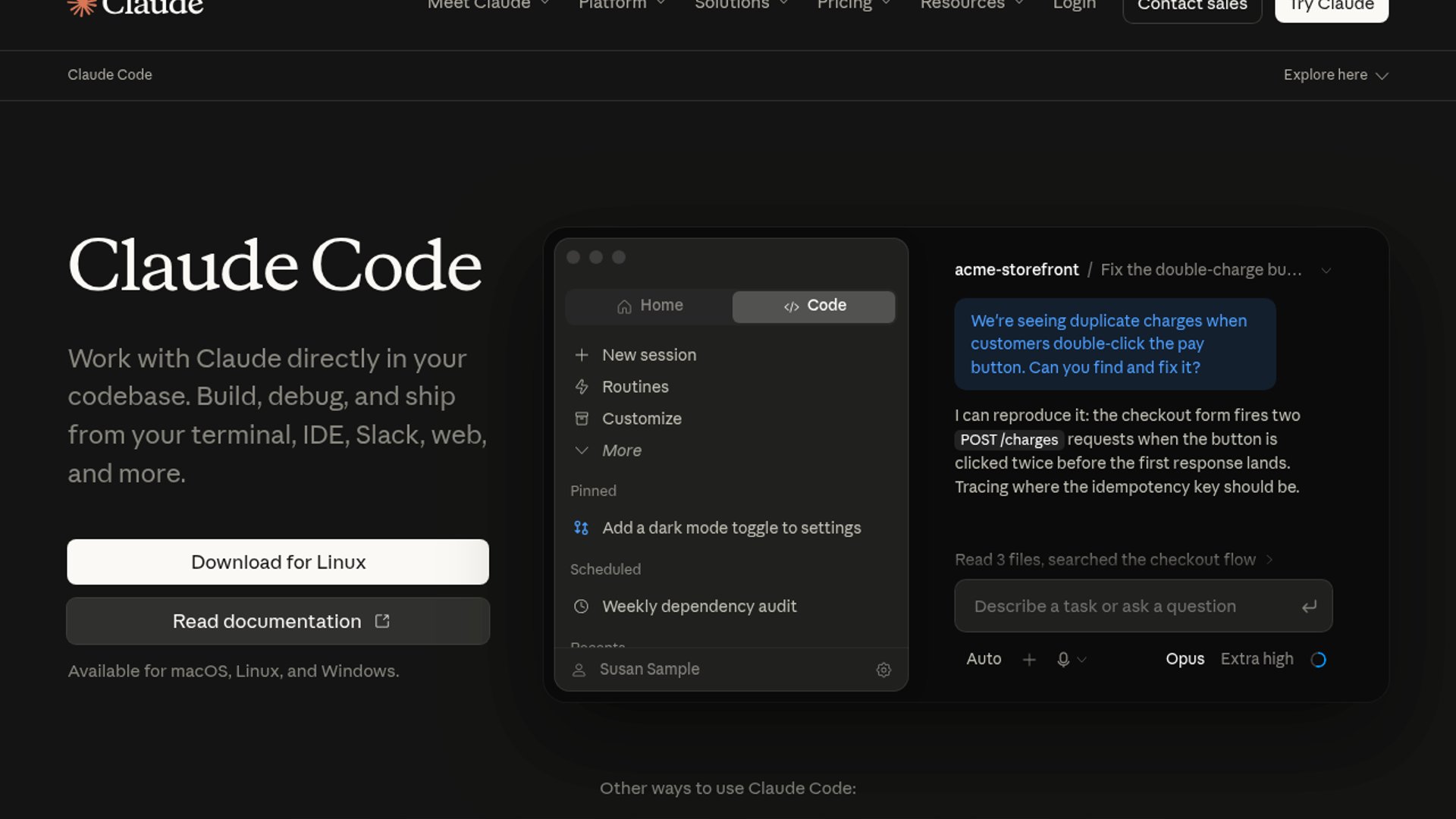
Task: Click the third window control dot
Action: tap(619, 257)
